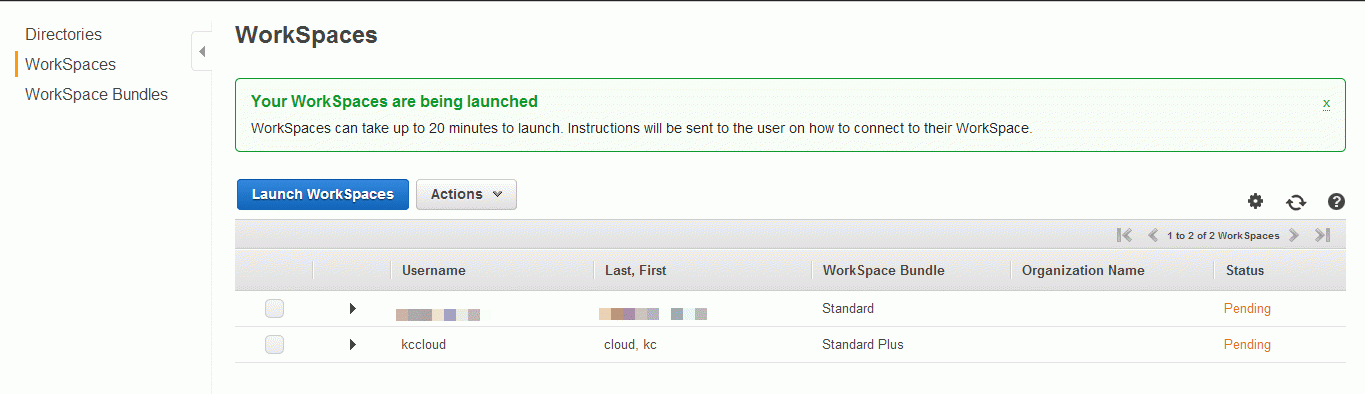Expand details for the Standard bundle row
This screenshot has width=1365, height=394.
(352, 308)
